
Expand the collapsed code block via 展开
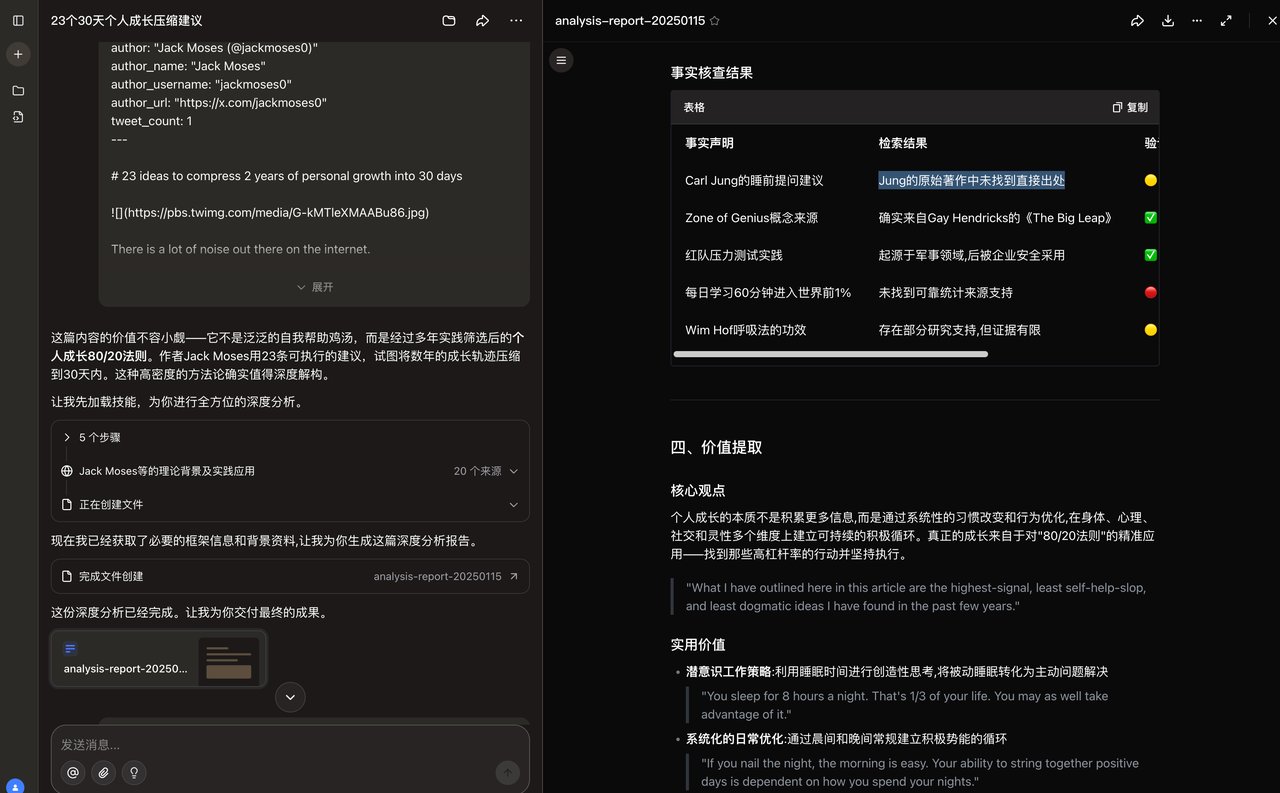click(x=313, y=286)
